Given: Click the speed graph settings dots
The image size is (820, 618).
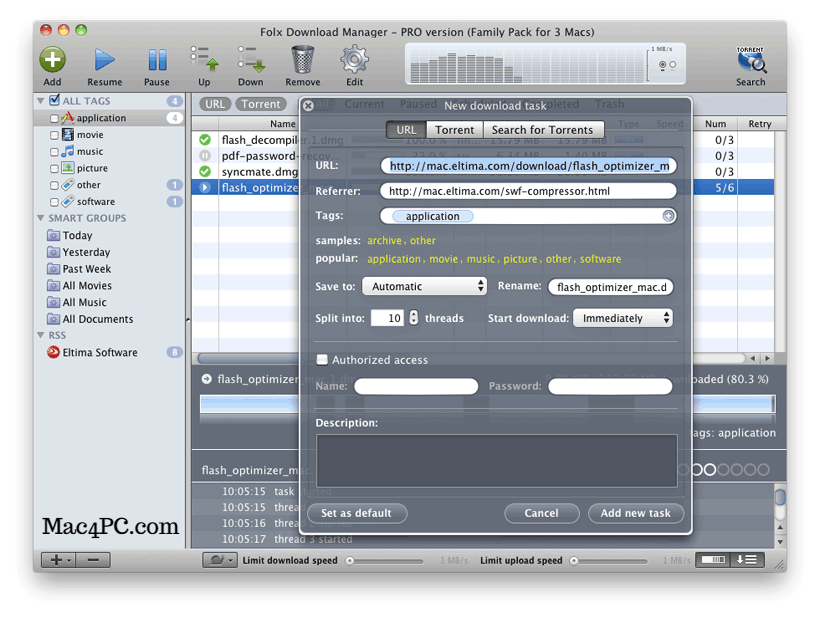Looking at the screenshot, I should (667, 65).
